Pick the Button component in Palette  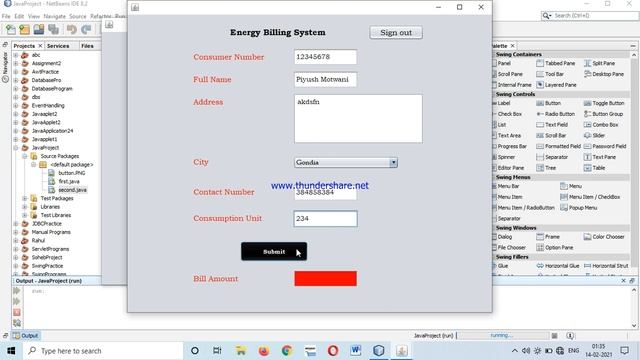(549, 103)
